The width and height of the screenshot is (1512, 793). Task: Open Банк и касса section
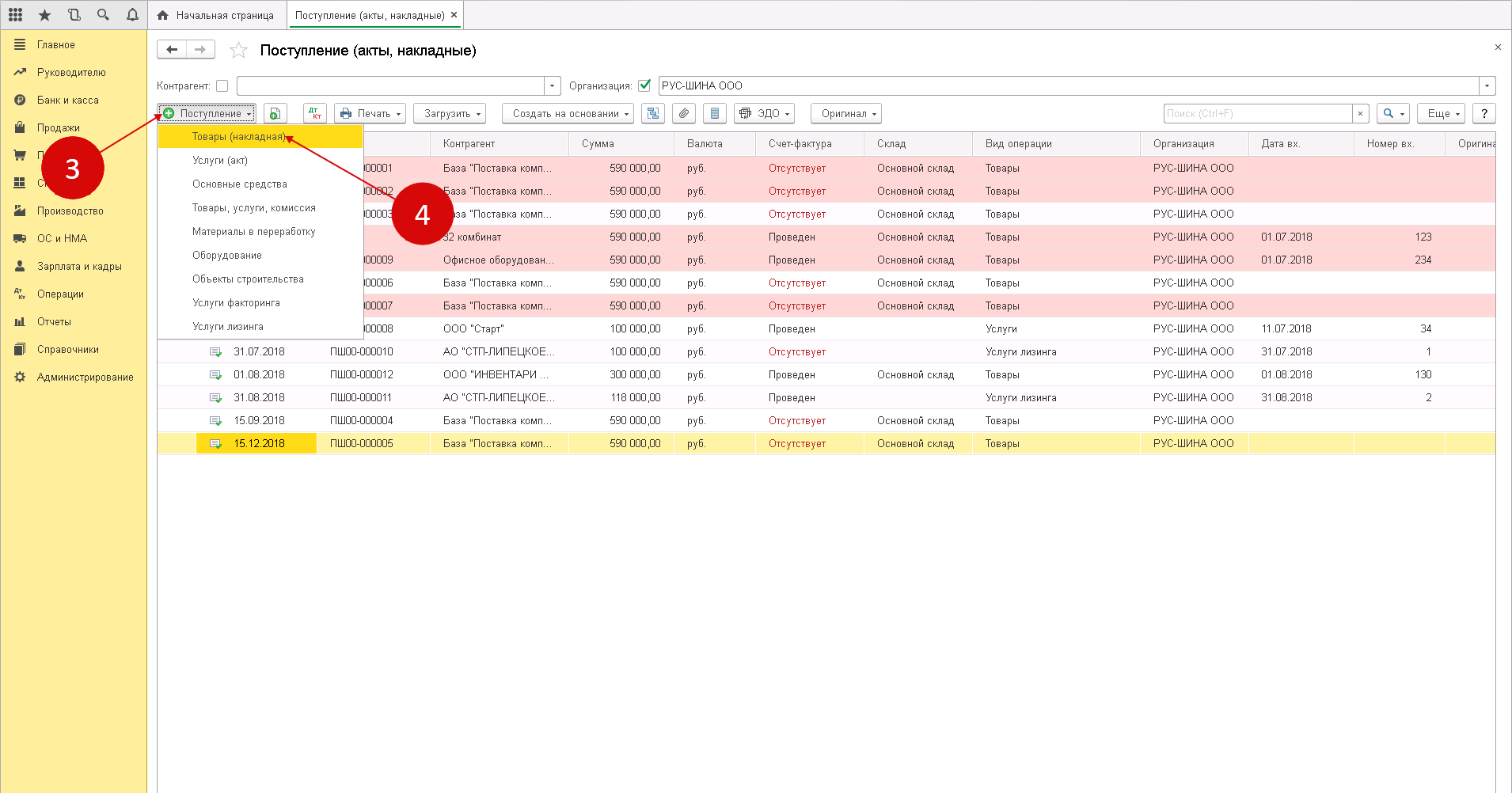coord(68,101)
